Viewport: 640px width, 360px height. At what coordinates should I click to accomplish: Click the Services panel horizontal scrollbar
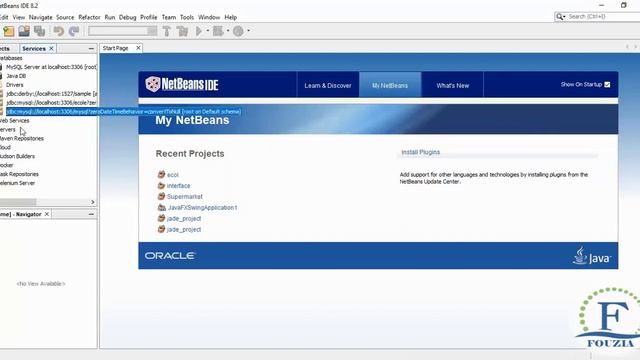[x=18, y=202]
